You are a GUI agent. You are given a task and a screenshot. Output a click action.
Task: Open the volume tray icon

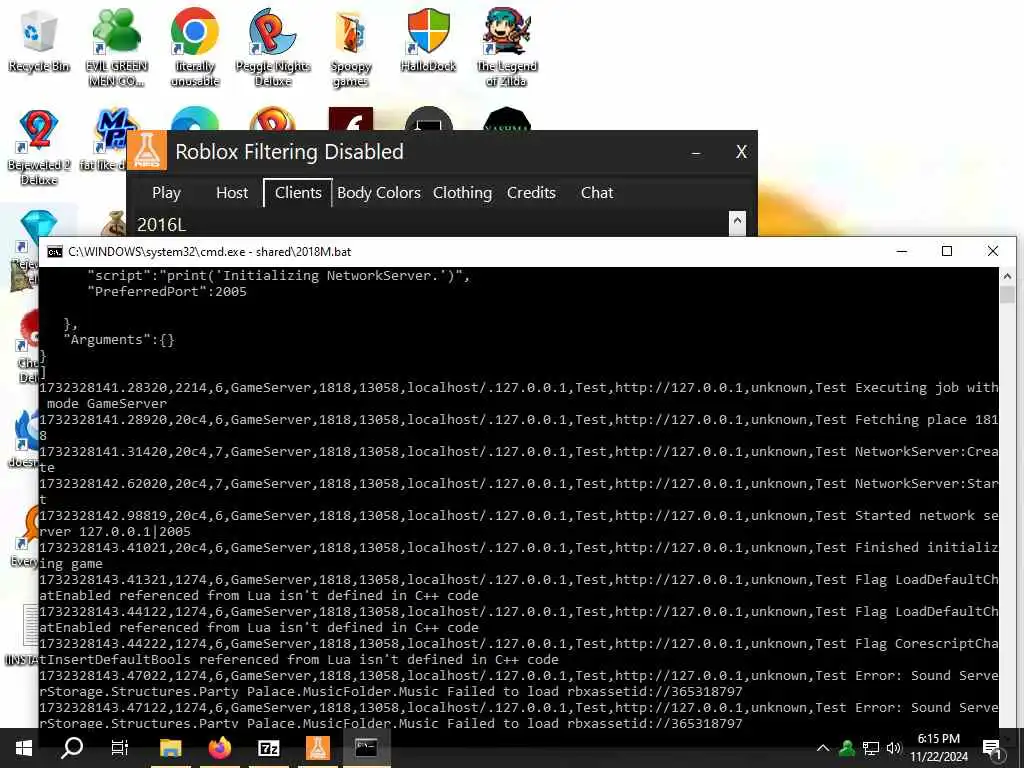pos(894,748)
